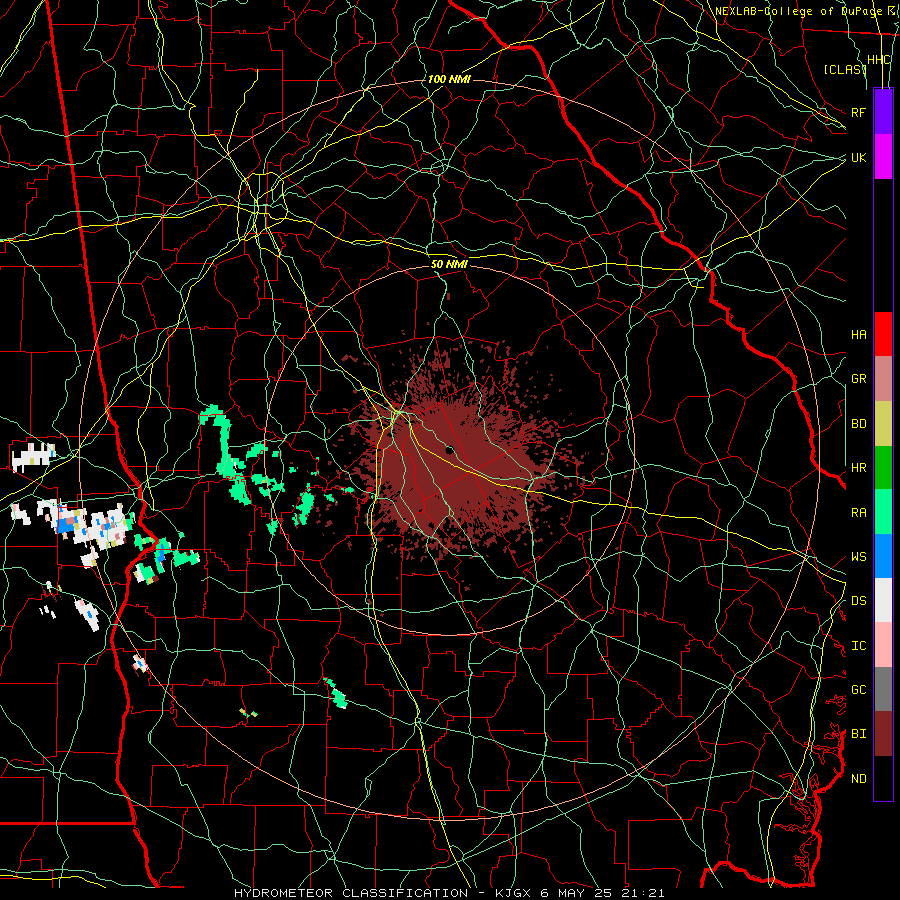
Task: Click the "BD" legend label
Action: click(858, 424)
